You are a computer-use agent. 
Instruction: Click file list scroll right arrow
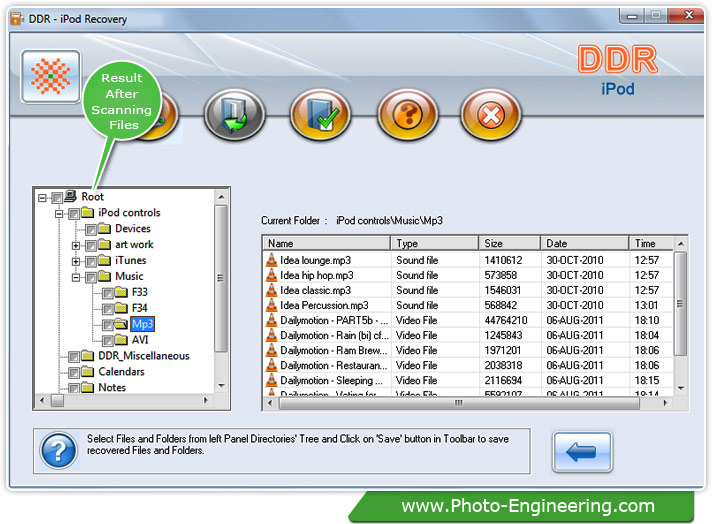click(x=665, y=403)
